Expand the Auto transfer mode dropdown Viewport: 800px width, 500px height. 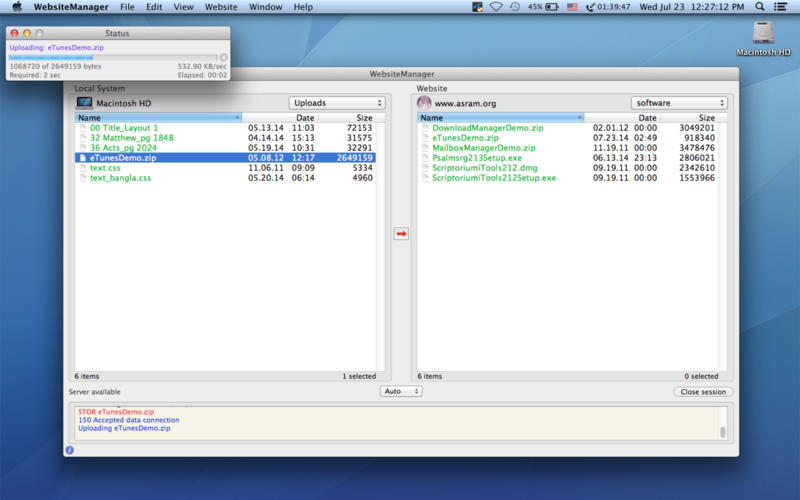pos(401,392)
